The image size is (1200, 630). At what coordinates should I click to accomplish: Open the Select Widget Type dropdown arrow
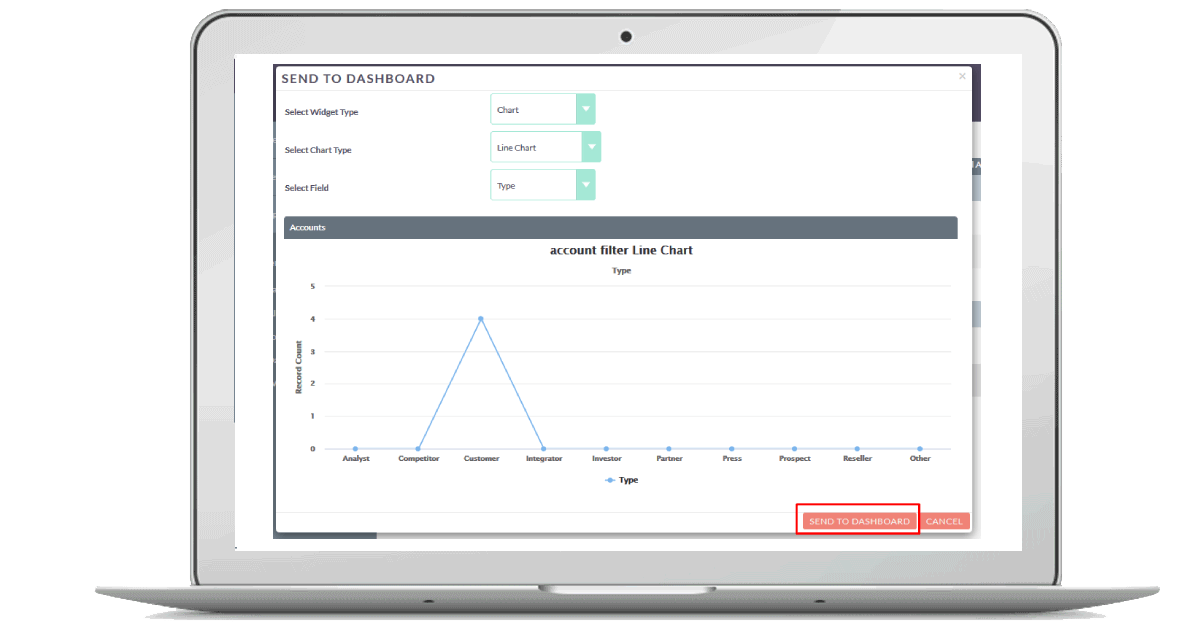pyautogui.click(x=586, y=110)
